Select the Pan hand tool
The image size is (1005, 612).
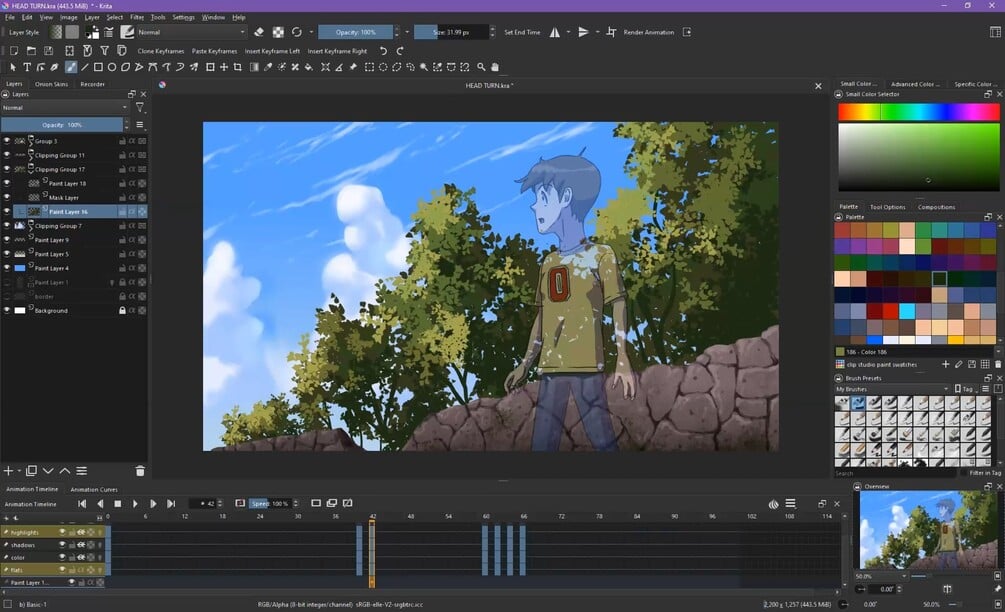pos(495,67)
